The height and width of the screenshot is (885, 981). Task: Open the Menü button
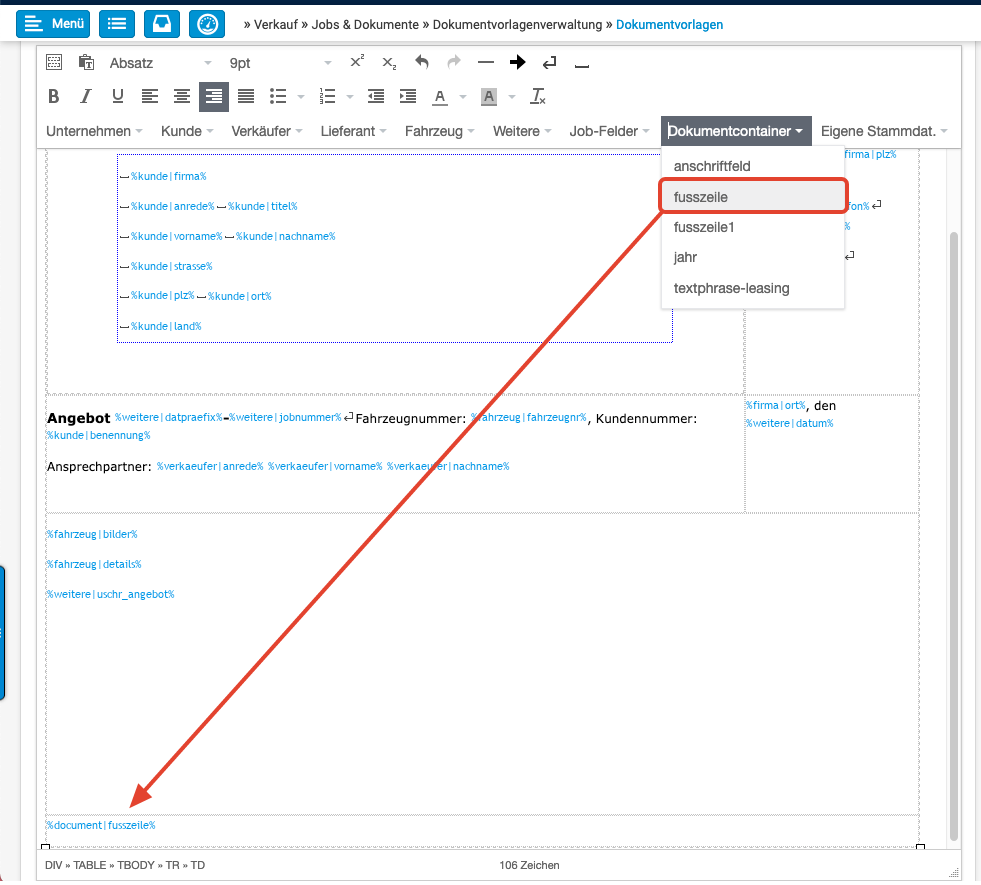pos(52,23)
